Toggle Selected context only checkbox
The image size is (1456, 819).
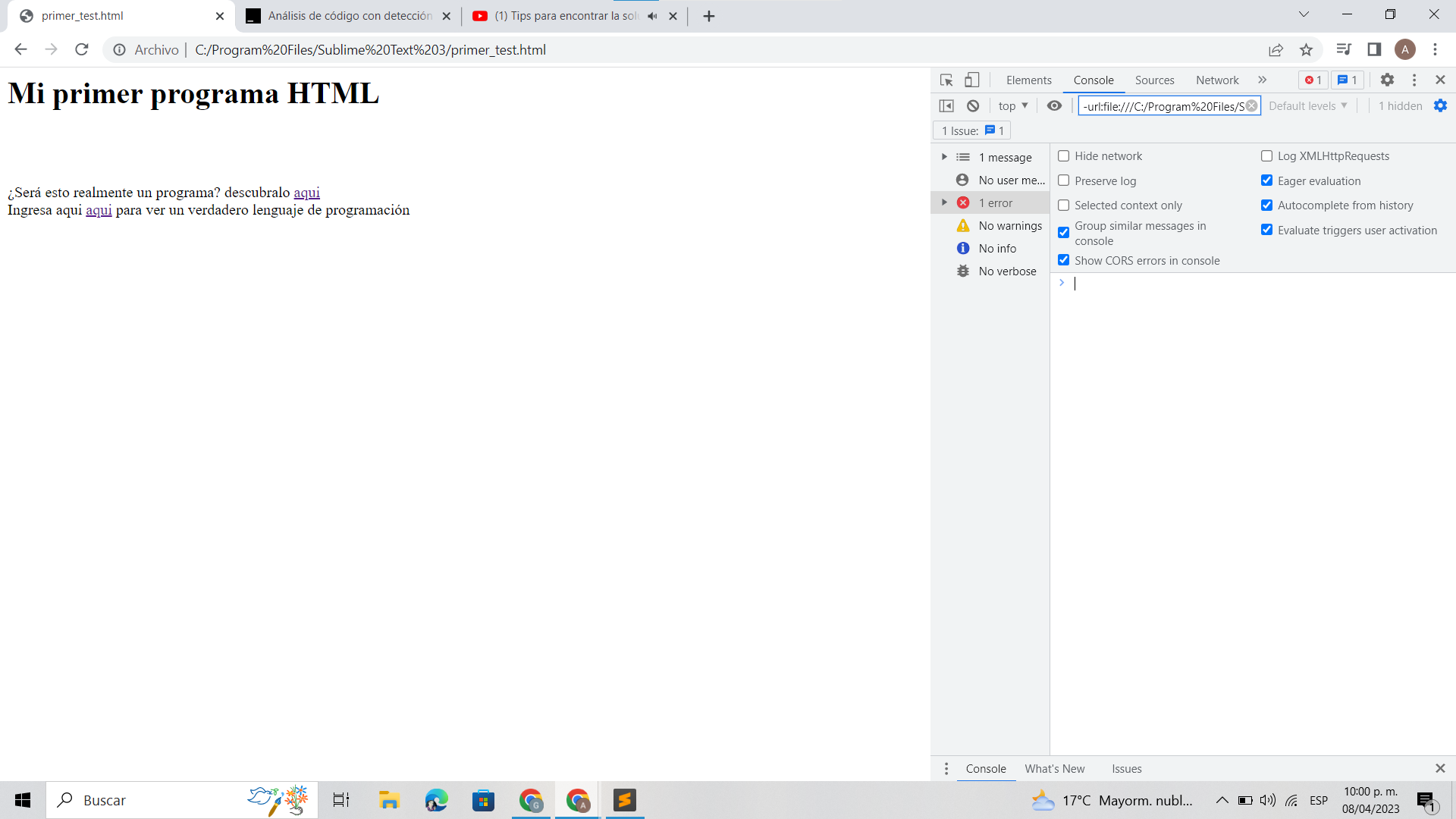click(1063, 204)
